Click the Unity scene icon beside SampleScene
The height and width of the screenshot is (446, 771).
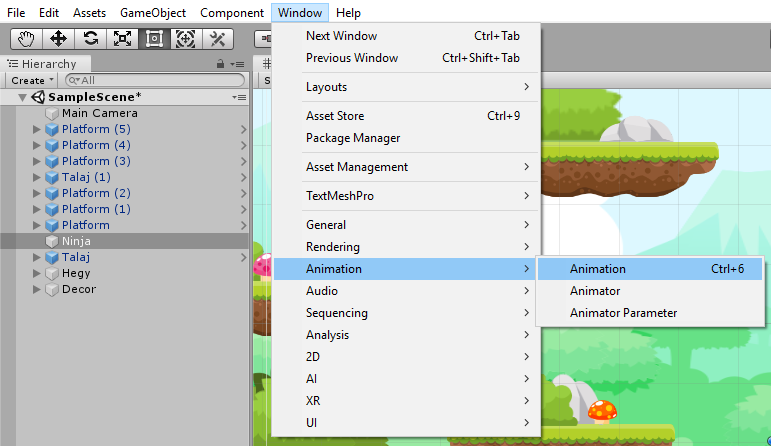[x=38, y=97]
